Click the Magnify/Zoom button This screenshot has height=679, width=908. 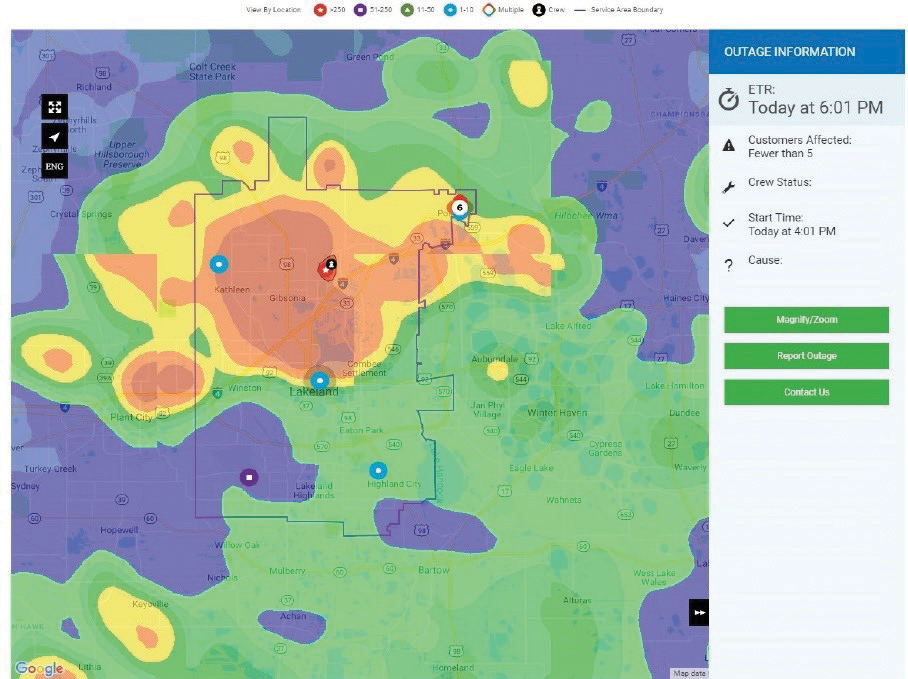click(806, 320)
